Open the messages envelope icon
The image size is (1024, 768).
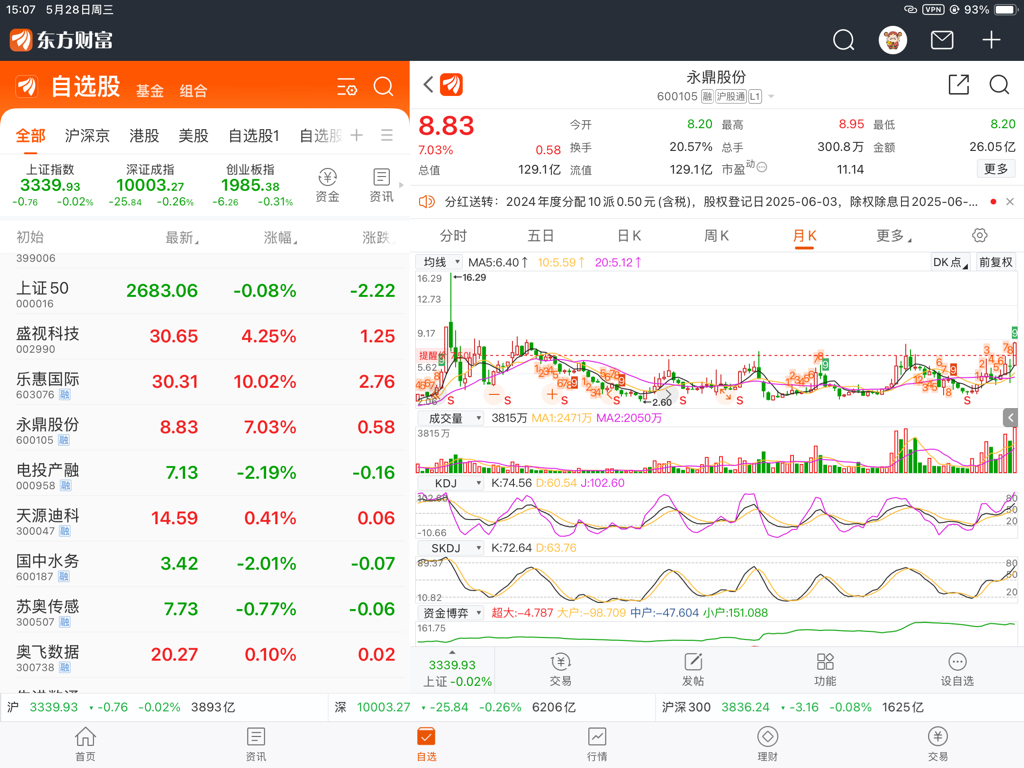942,40
